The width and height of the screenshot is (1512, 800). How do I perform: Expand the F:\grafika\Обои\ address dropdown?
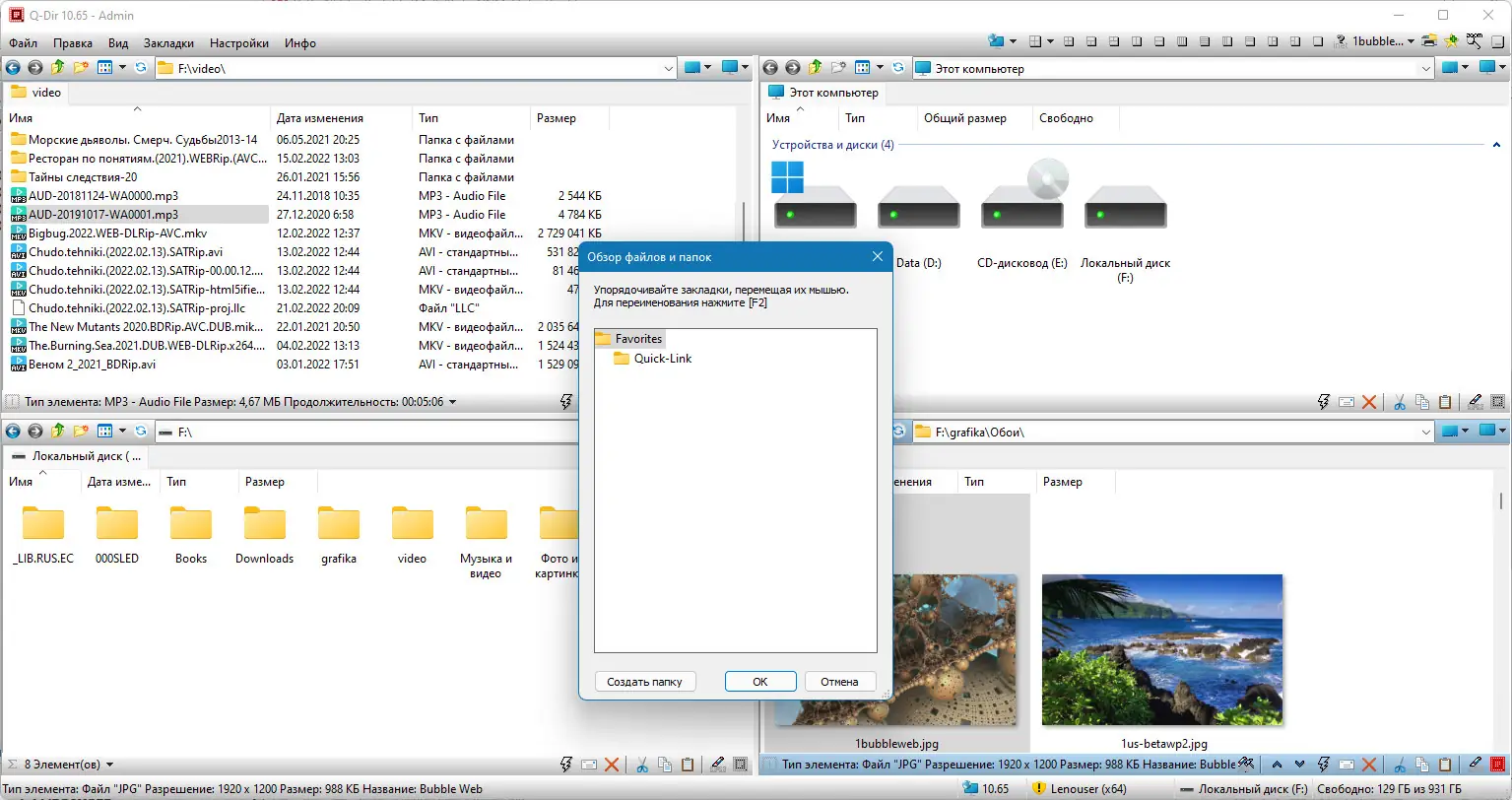[1425, 433]
